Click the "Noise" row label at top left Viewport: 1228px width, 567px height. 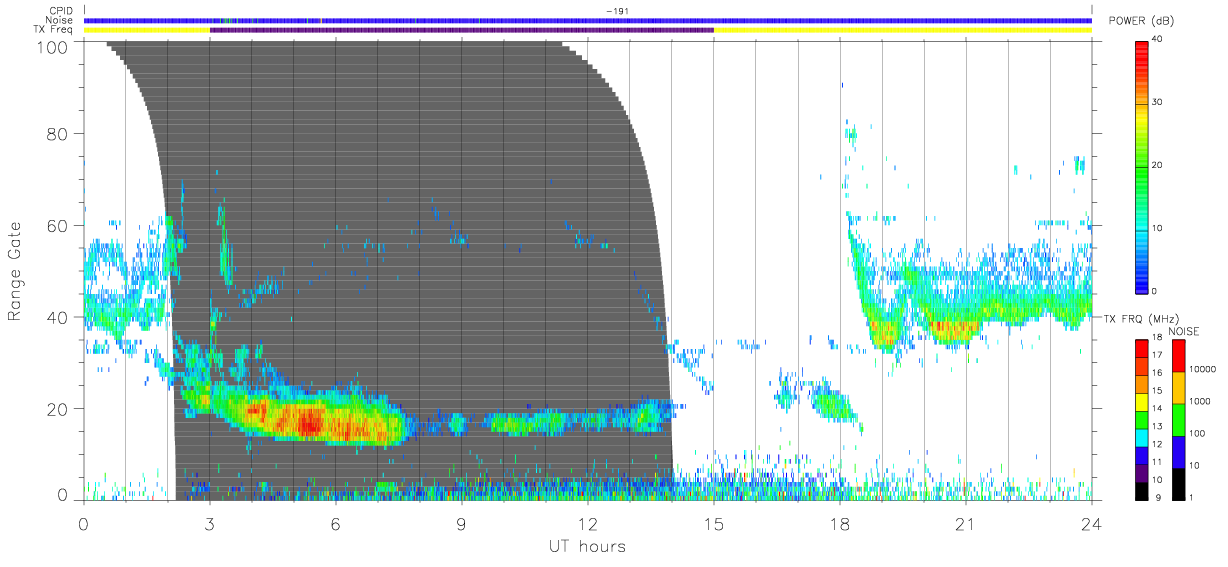[61, 20]
